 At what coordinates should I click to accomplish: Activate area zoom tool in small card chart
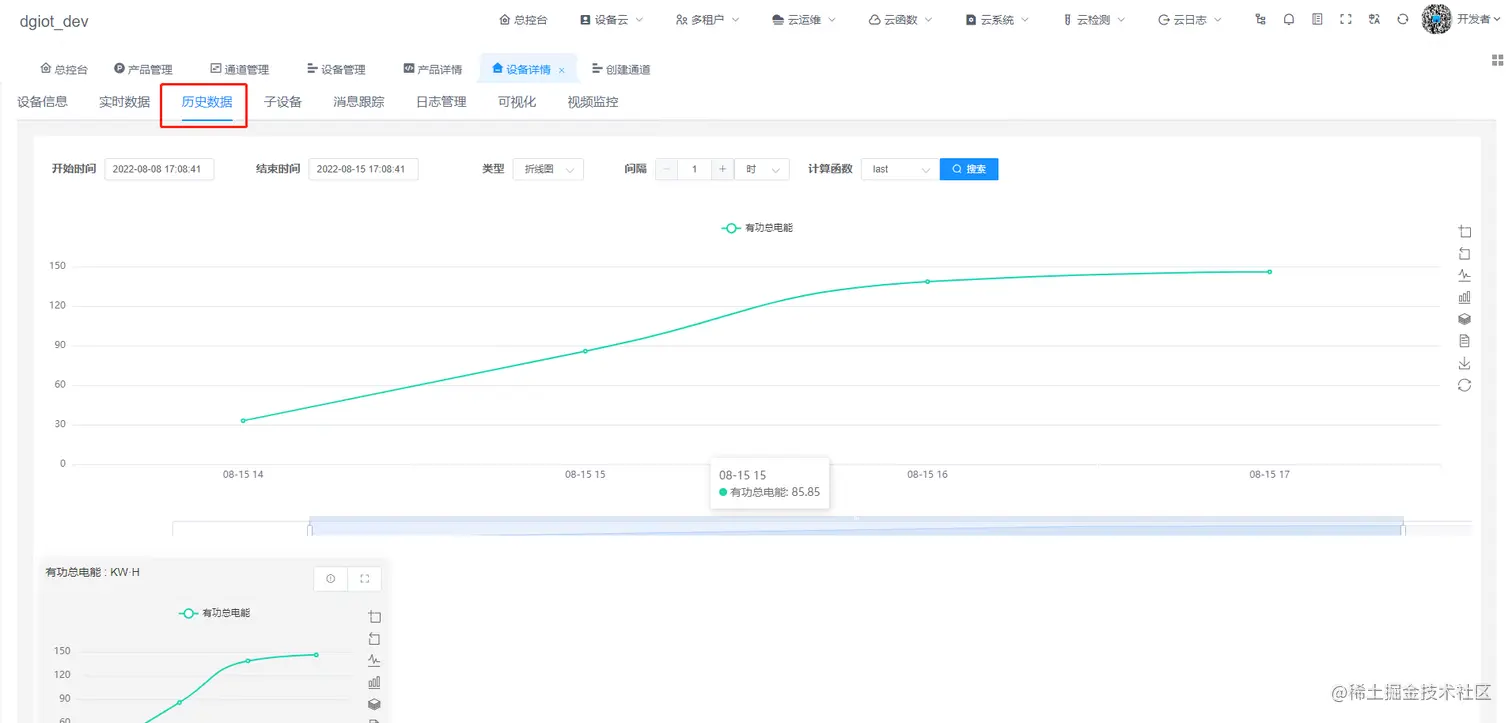(374, 617)
